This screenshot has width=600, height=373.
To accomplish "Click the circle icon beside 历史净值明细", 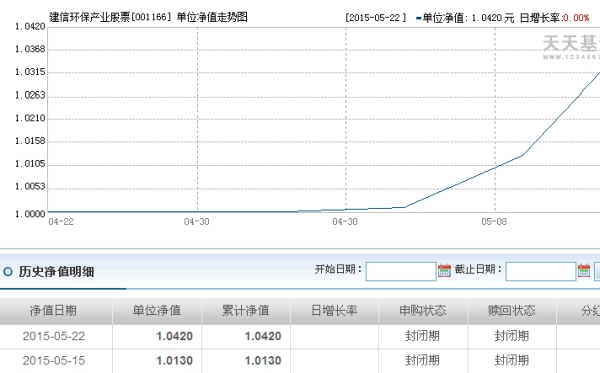I will pos(8,272).
